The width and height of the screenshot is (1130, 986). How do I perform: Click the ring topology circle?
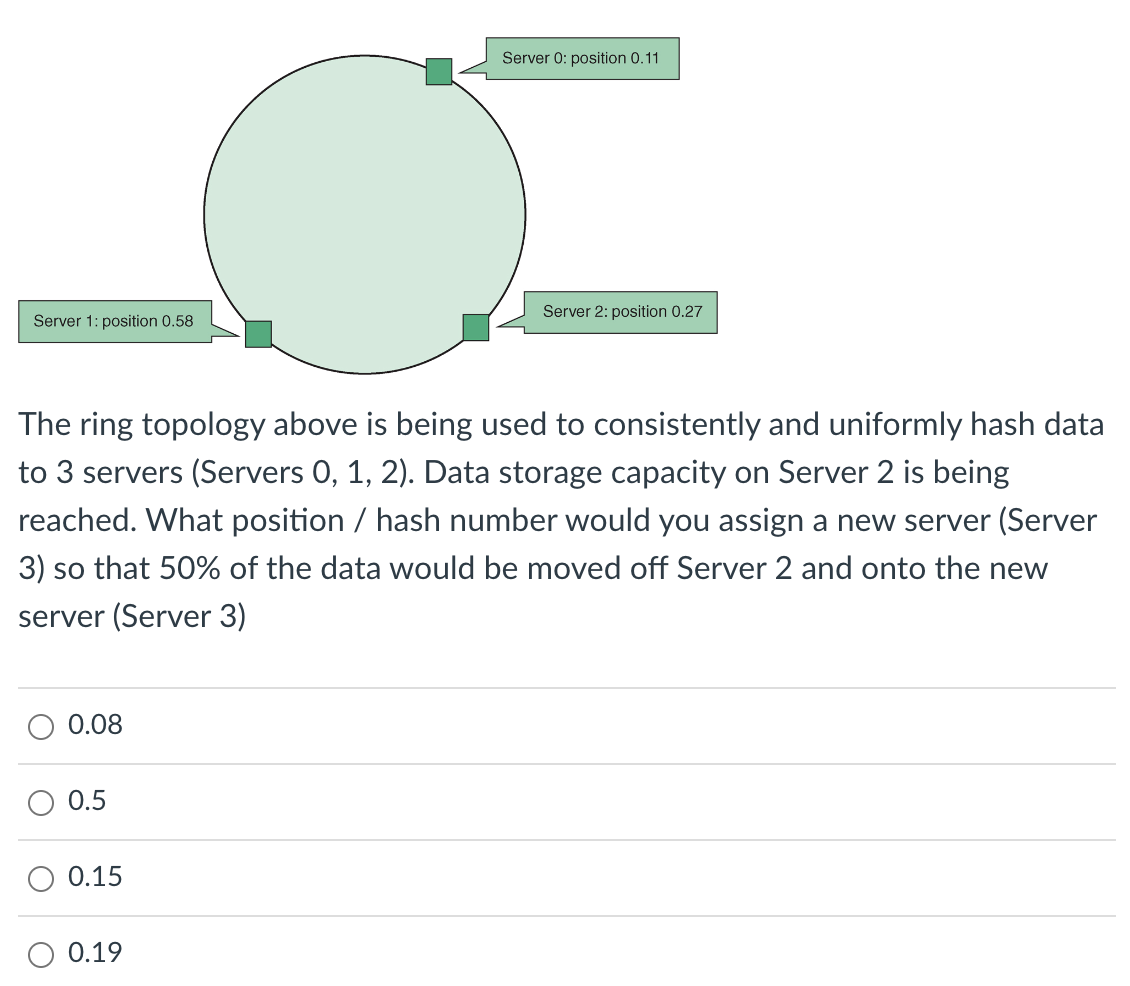coord(365,215)
